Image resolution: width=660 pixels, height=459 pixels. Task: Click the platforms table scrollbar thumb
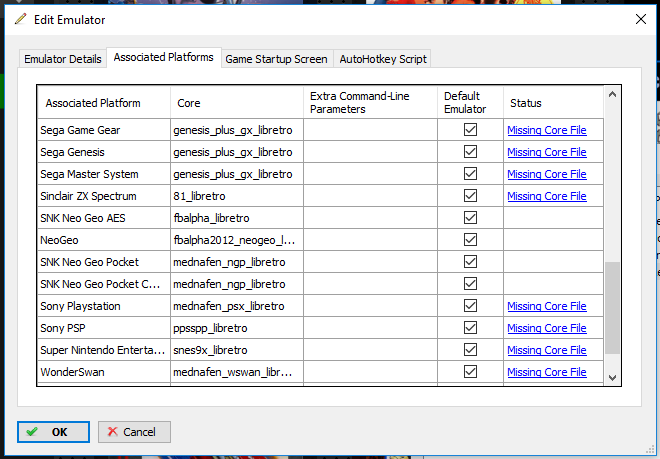coord(612,308)
